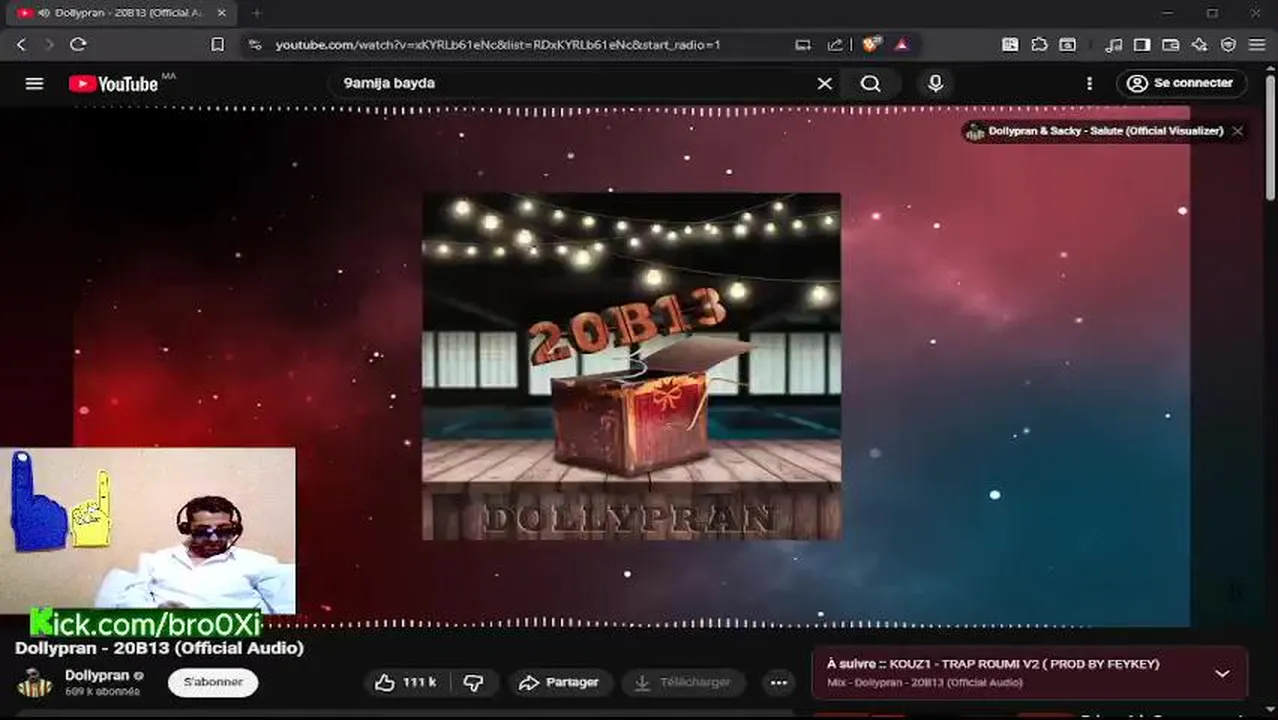Open the Leo AI sparkle icon

point(1199,44)
